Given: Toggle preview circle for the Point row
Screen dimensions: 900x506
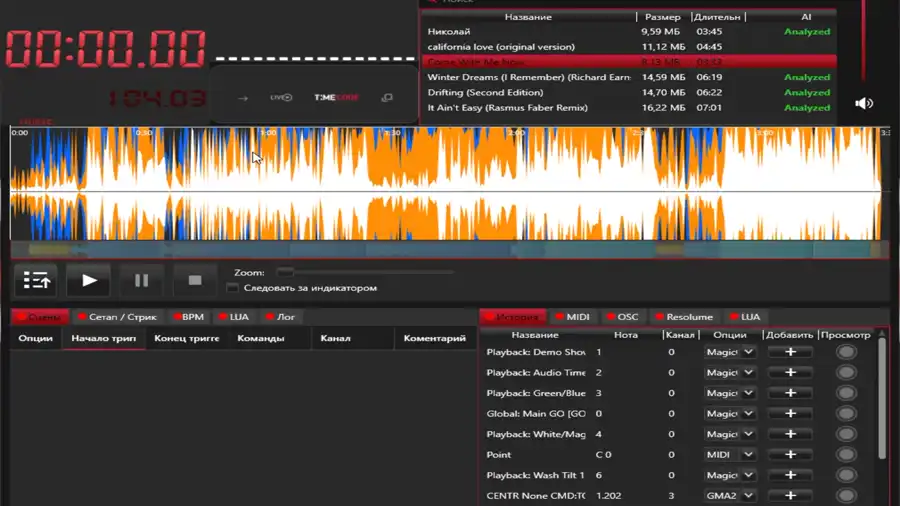Looking at the screenshot, I should click(846, 454).
